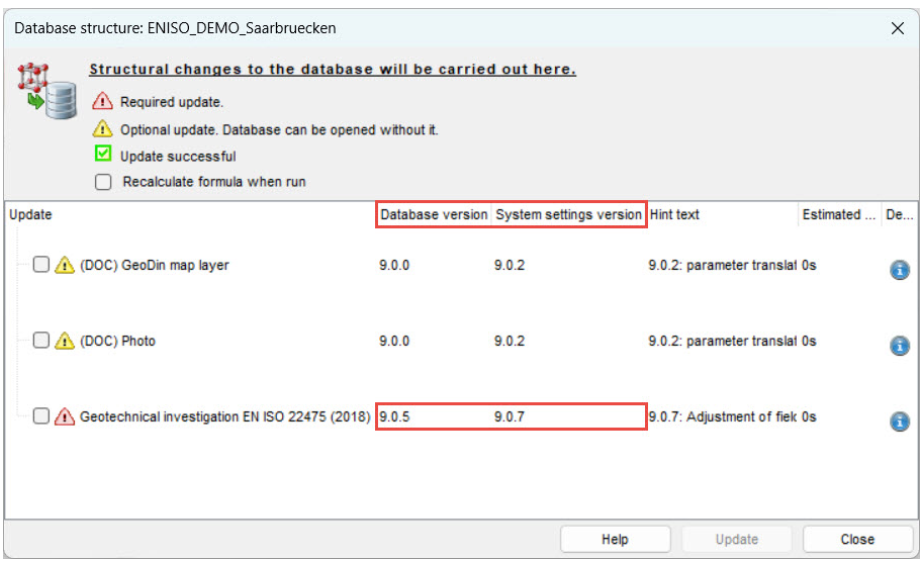The width and height of the screenshot is (923, 562).
Task: Click yellow warning icon beside (DOC) Photo
Action: [x=64, y=341]
